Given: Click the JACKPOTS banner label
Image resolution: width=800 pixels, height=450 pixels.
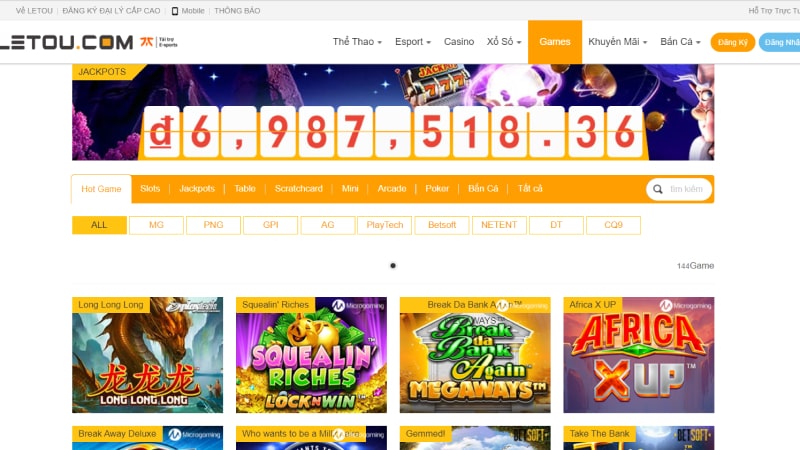Looking at the screenshot, I should coord(102,72).
